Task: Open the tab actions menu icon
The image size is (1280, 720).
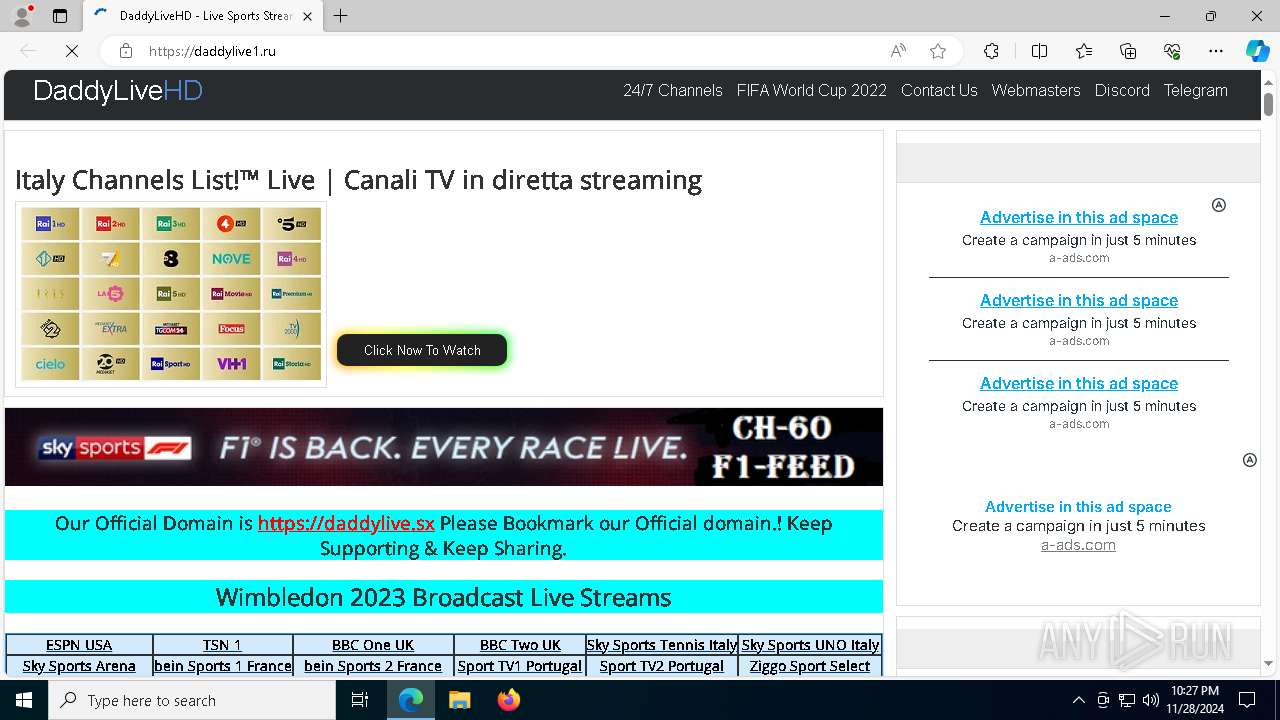Action: point(60,16)
